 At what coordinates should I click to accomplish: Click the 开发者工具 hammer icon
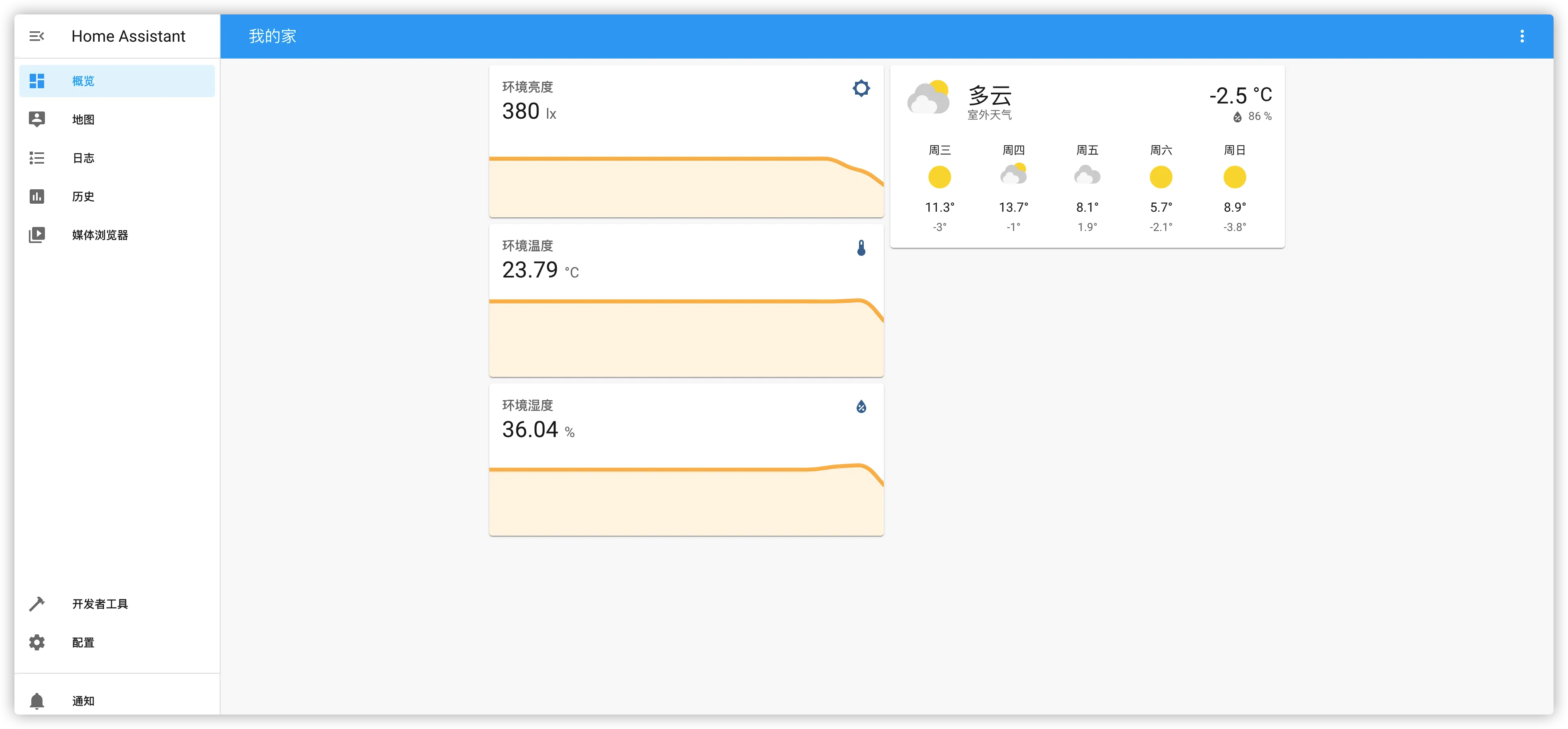pos(37,603)
